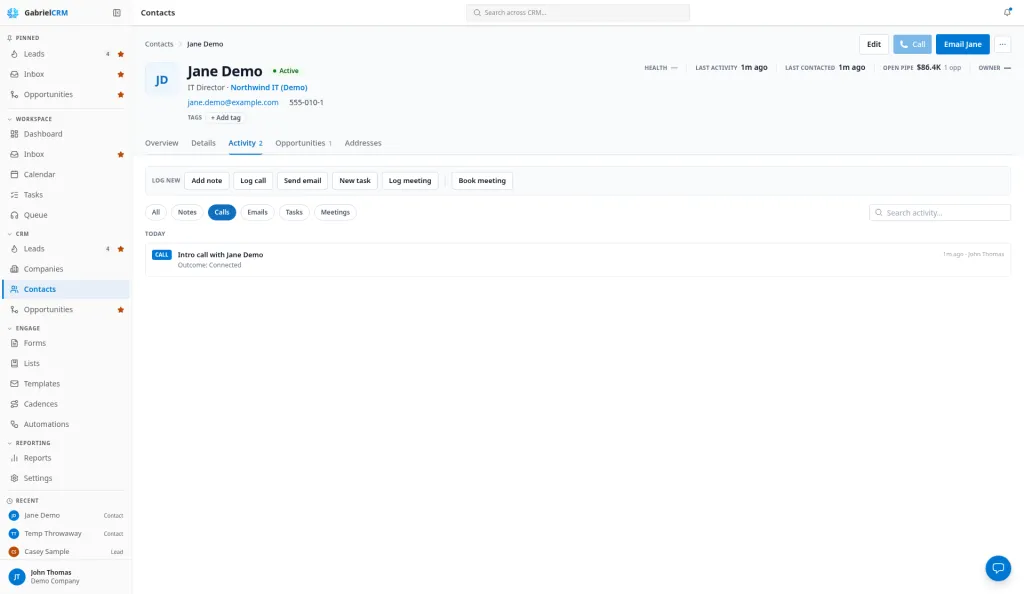Screen dimensions: 1024x594
Task: Open Northwind IT (Demo) company link
Action: [x=269, y=87]
